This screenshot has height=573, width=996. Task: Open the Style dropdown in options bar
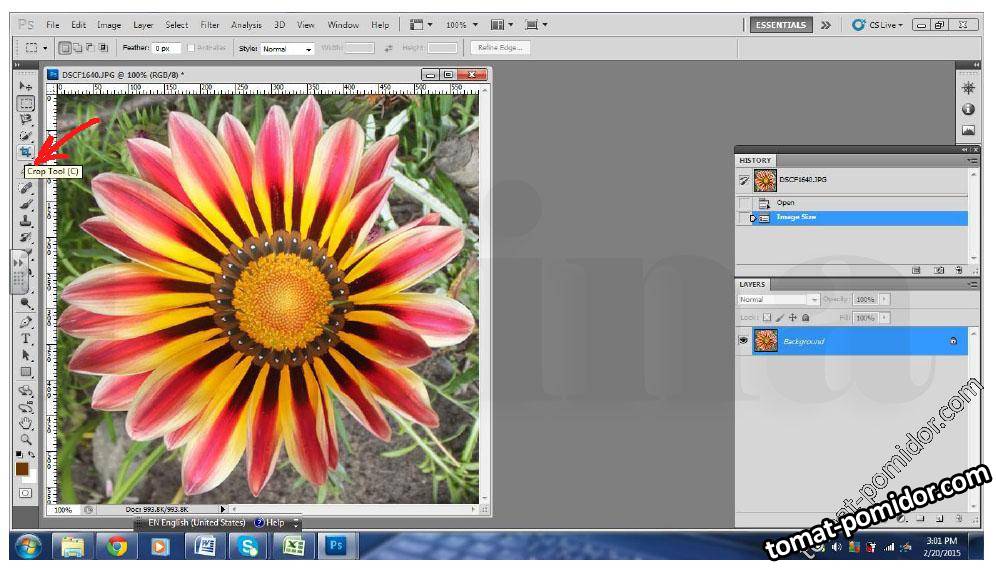(287, 48)
